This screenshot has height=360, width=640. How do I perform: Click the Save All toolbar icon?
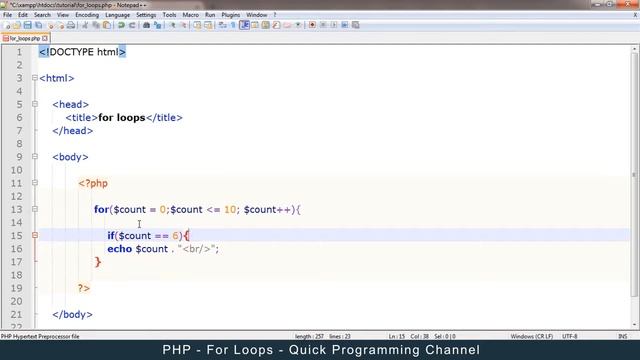(x=38, y=25)
